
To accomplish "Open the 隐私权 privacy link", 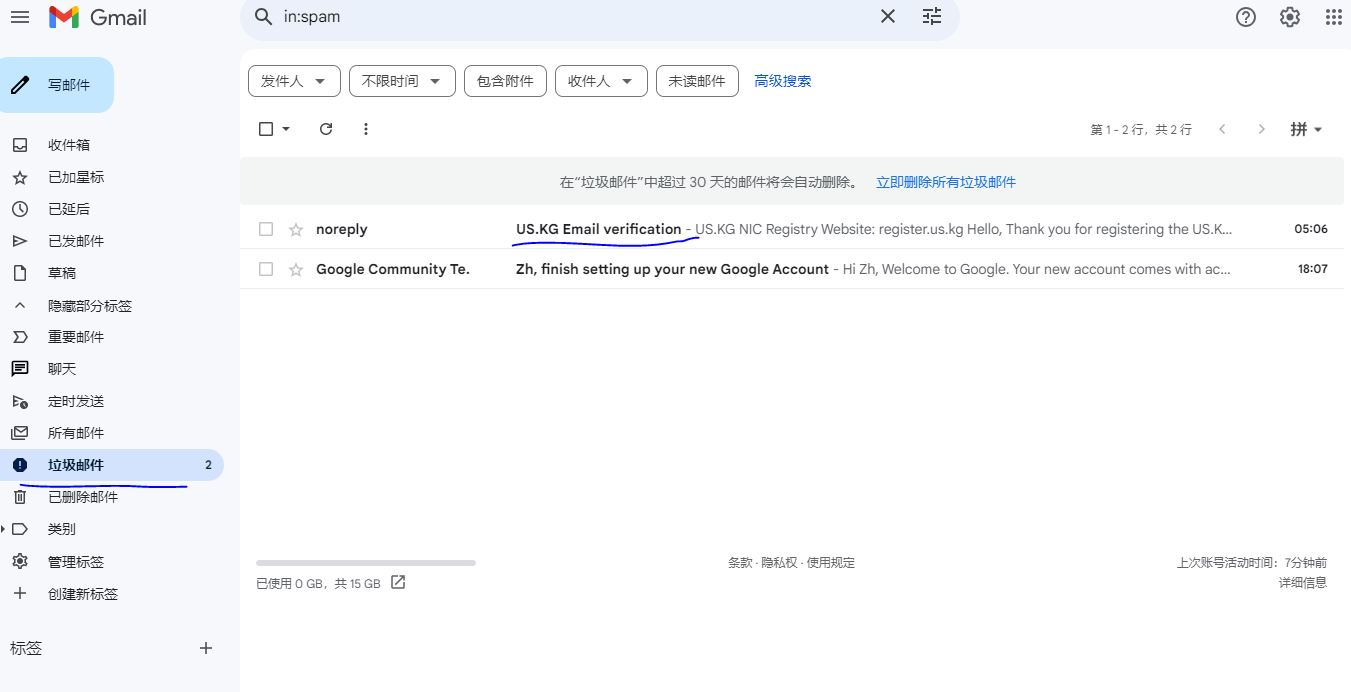I will coord(780,562).
